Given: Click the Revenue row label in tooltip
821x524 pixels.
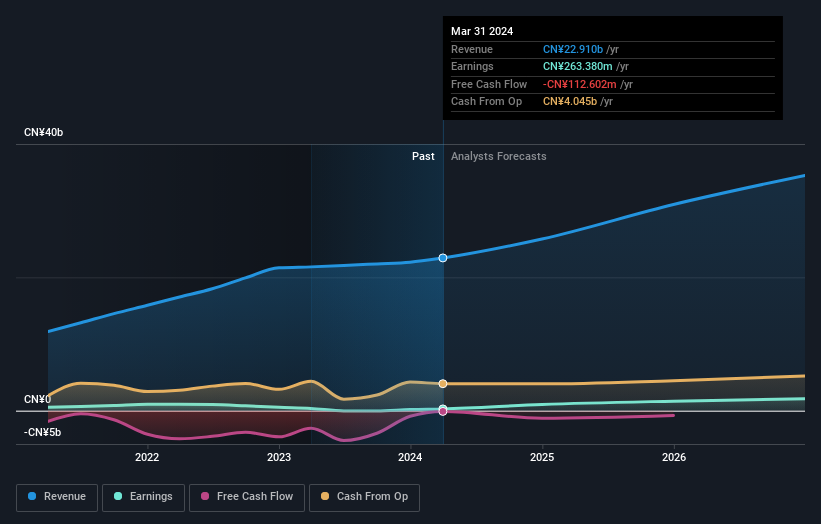Looking at the screenshot, I should 472,49.
